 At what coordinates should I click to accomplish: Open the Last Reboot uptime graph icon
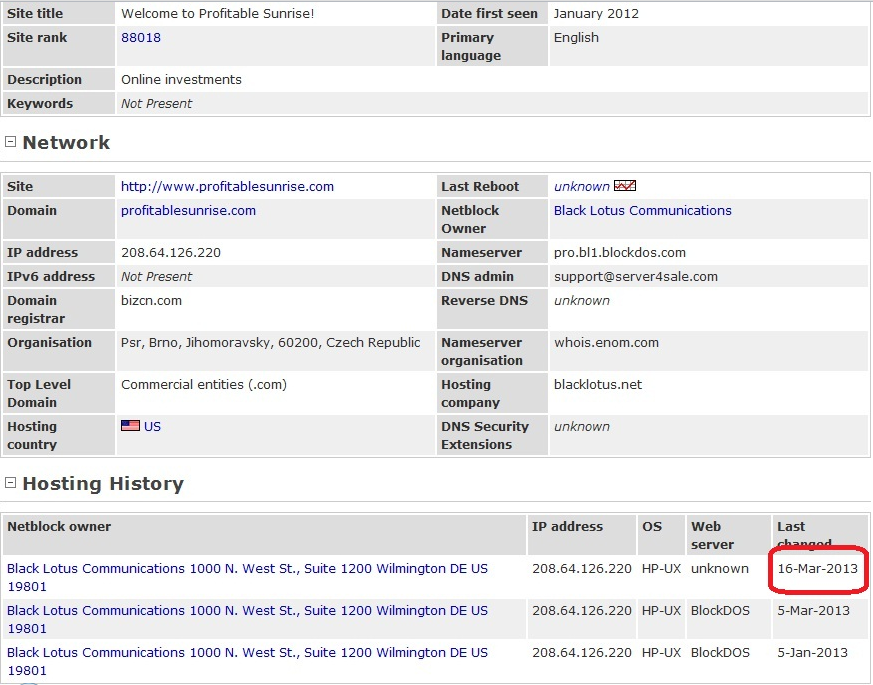click(625, 186)
